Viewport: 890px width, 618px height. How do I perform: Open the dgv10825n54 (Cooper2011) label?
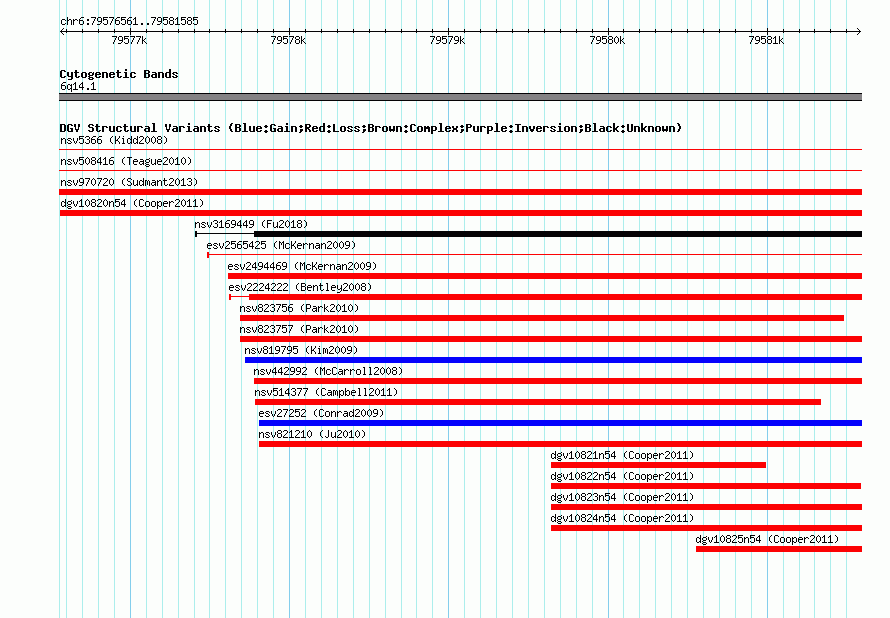pos(767,539)
